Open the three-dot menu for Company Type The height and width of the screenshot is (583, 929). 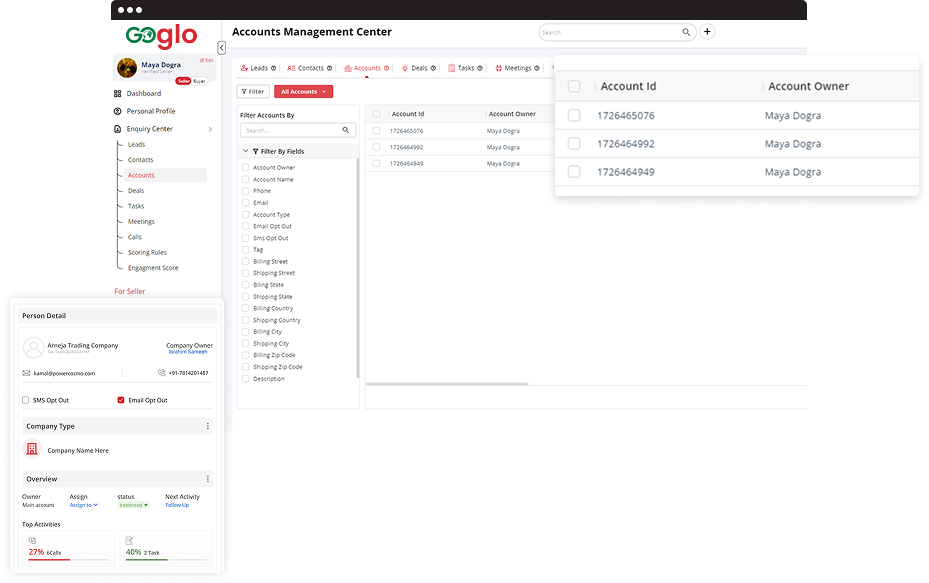point(208,426)
